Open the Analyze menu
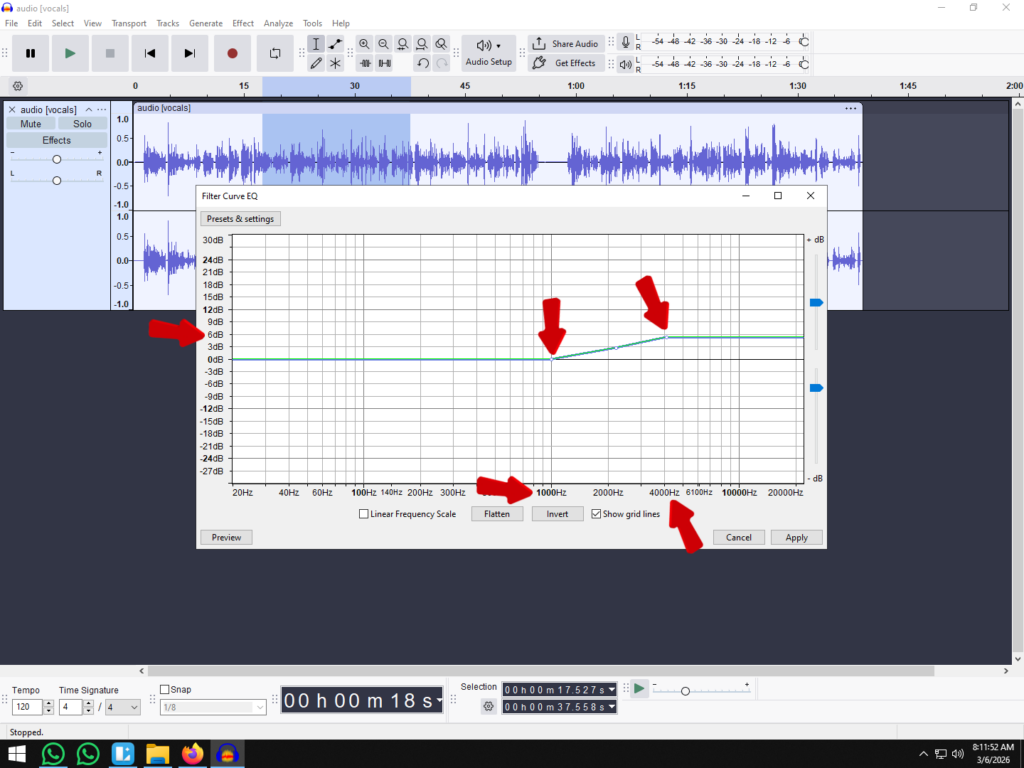Viewport: 1024px width, 768px height. pyautogui.click(x=278, y=23)
